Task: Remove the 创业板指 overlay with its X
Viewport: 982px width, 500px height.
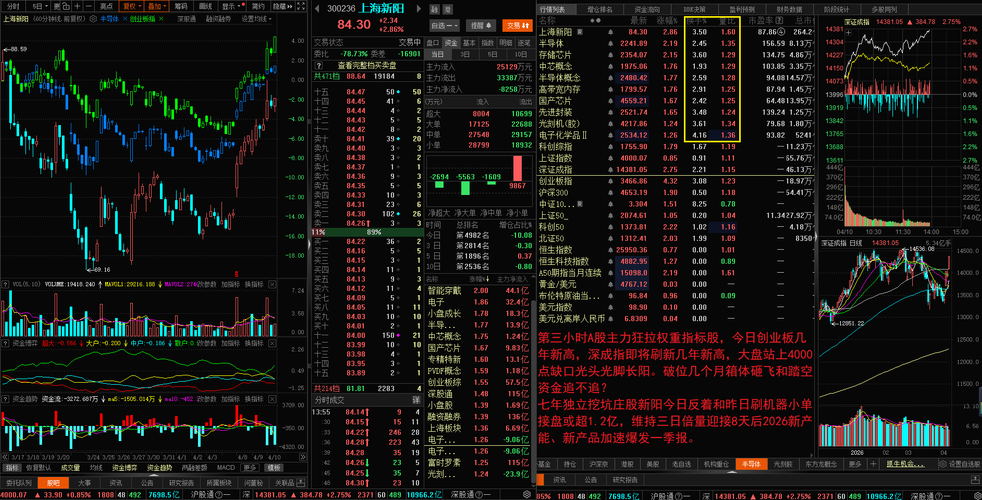Action: (161, 19)
